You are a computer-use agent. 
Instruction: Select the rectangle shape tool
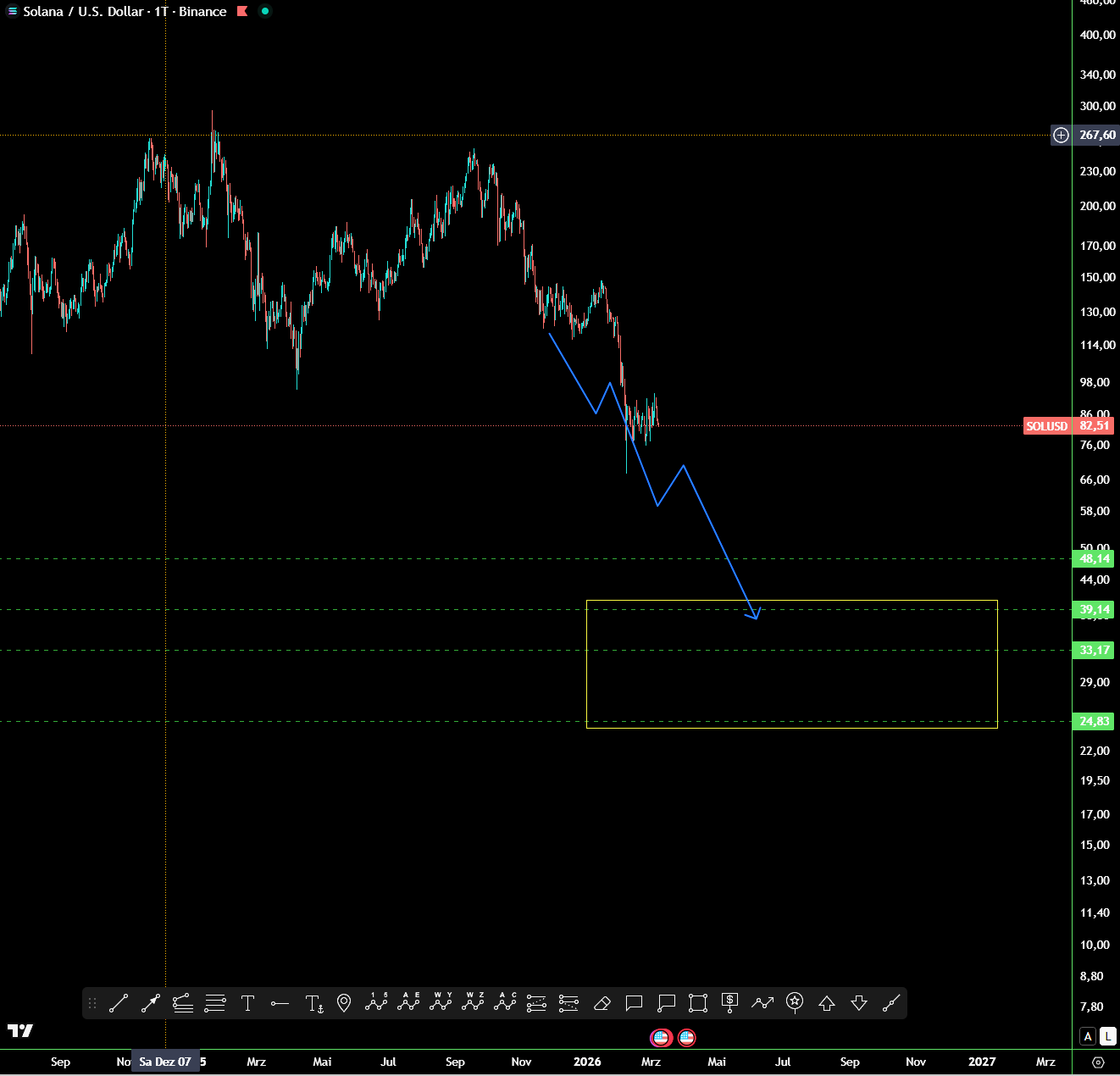click(698, 1003)
